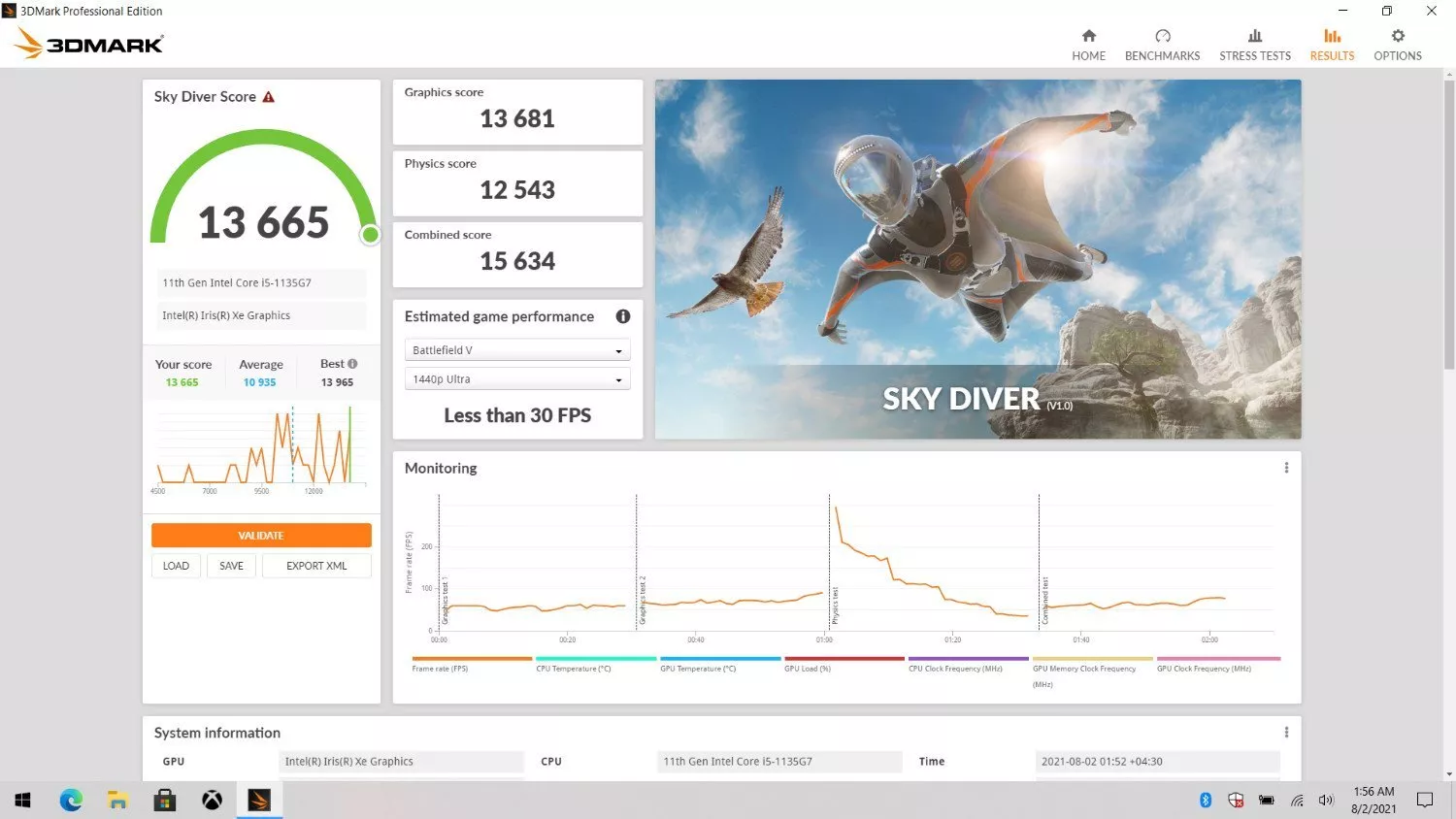1456x819 pixels.
Task: Open the Xbox app from the taskbar
Action: click(x=212, y=801)
